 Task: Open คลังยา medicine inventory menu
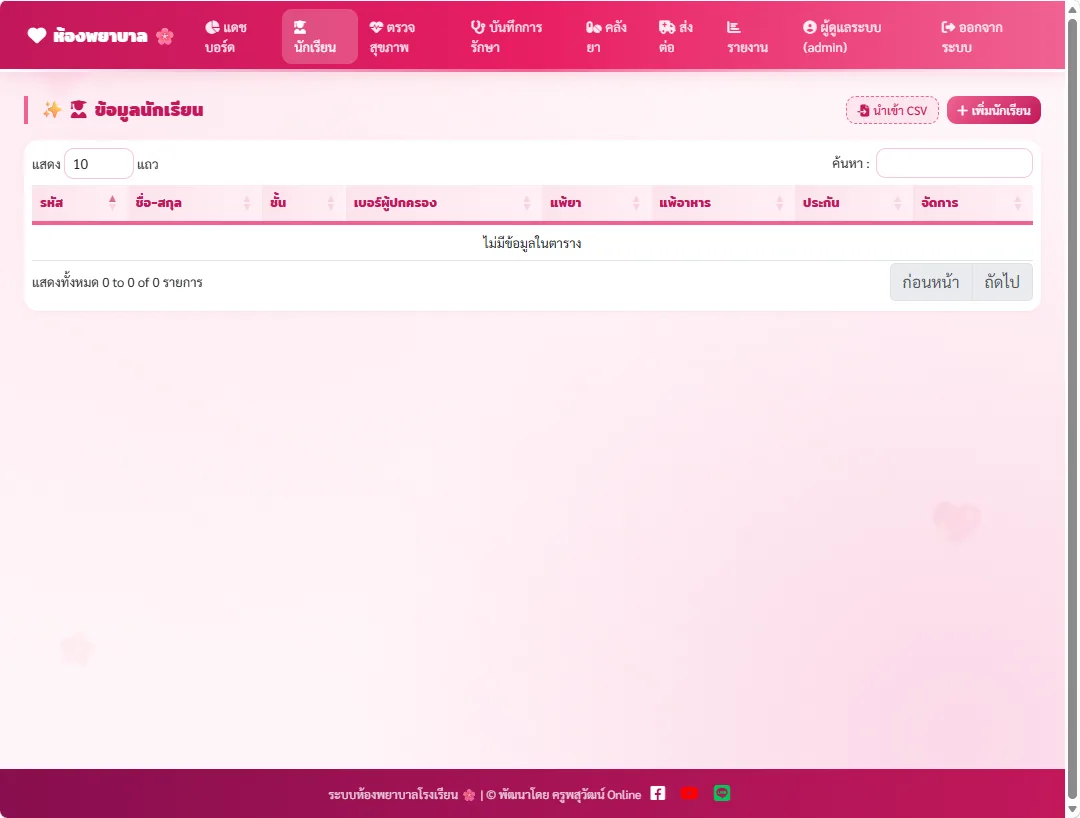coord(608,37)
